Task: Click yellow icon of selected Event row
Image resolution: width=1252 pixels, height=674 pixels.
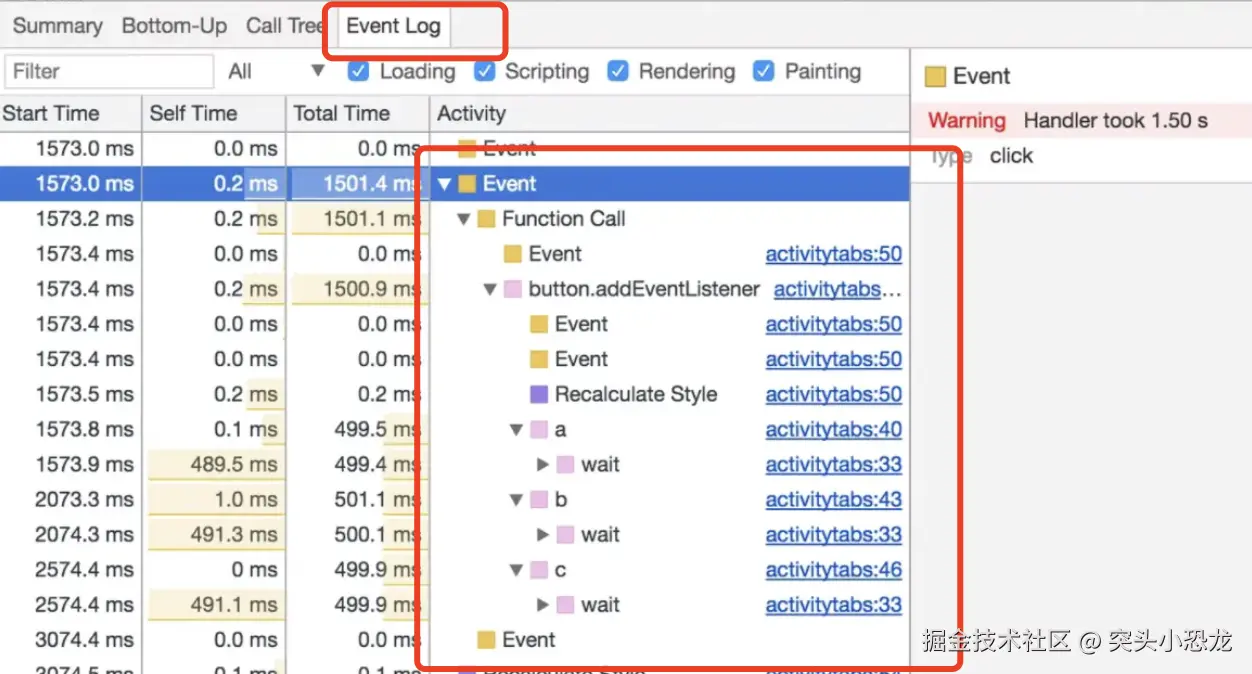Action: 467,184
